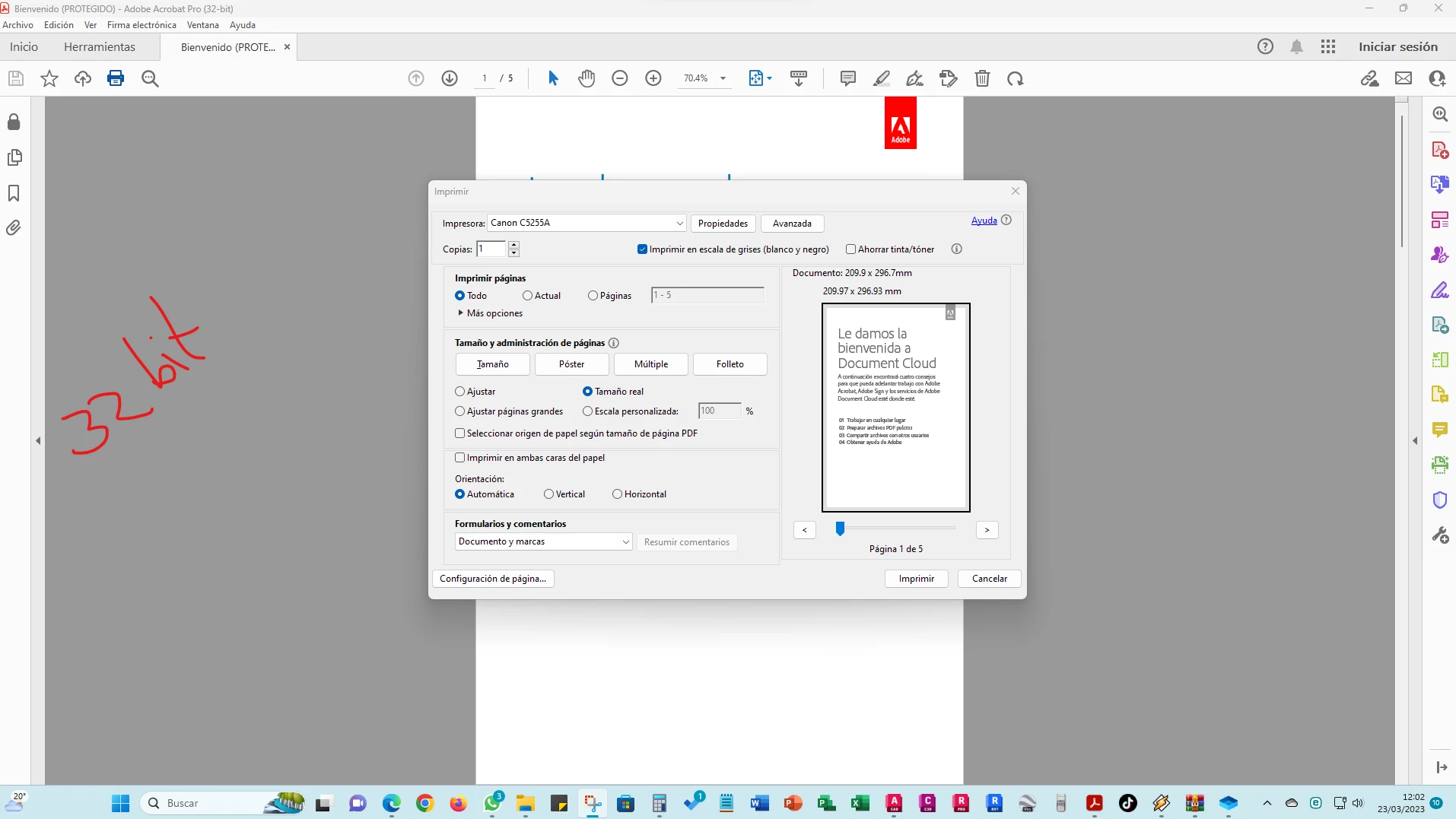Open the find text magnifier icon

coord(150,78)
